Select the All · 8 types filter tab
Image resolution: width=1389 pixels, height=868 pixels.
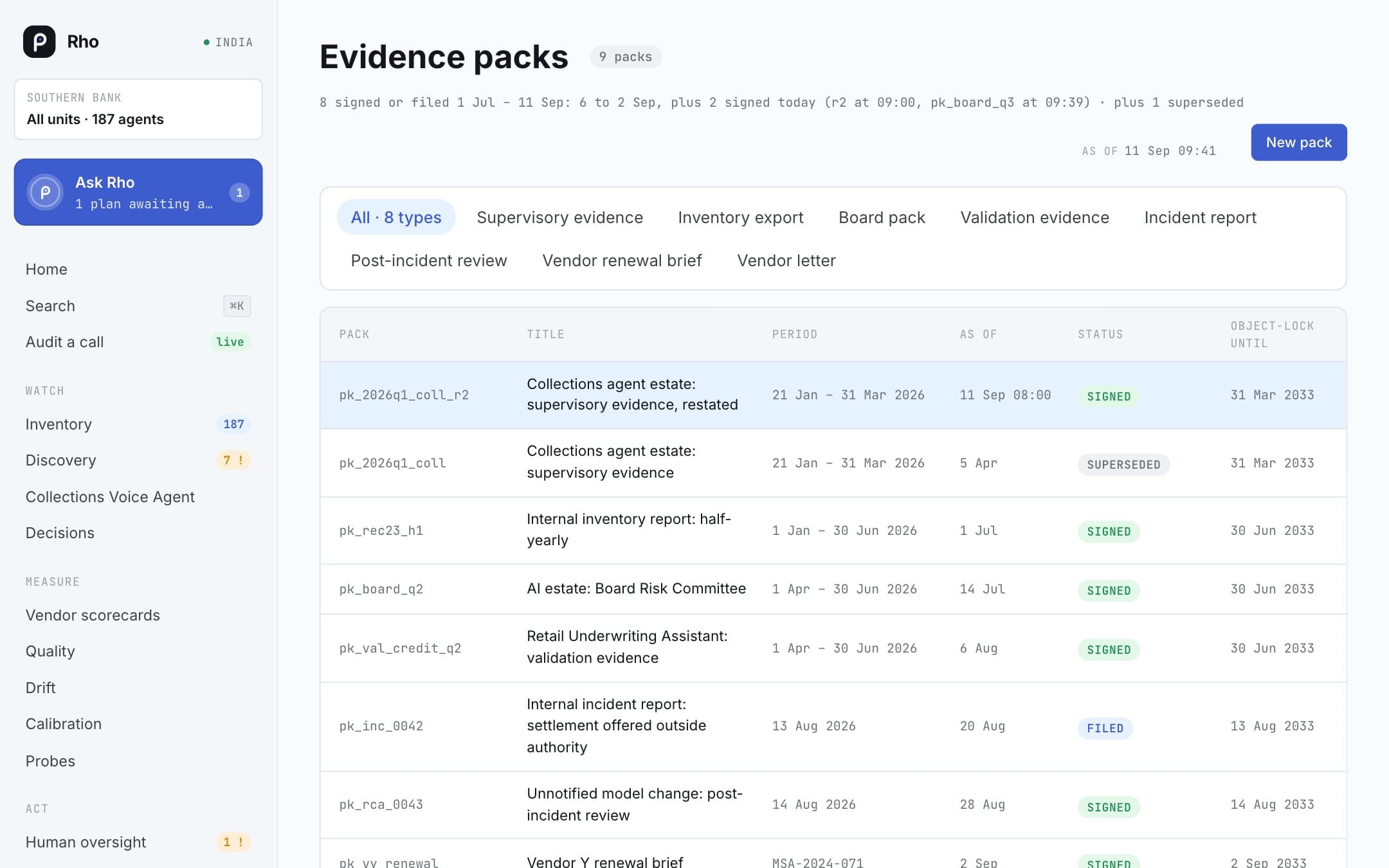(396, 217)
